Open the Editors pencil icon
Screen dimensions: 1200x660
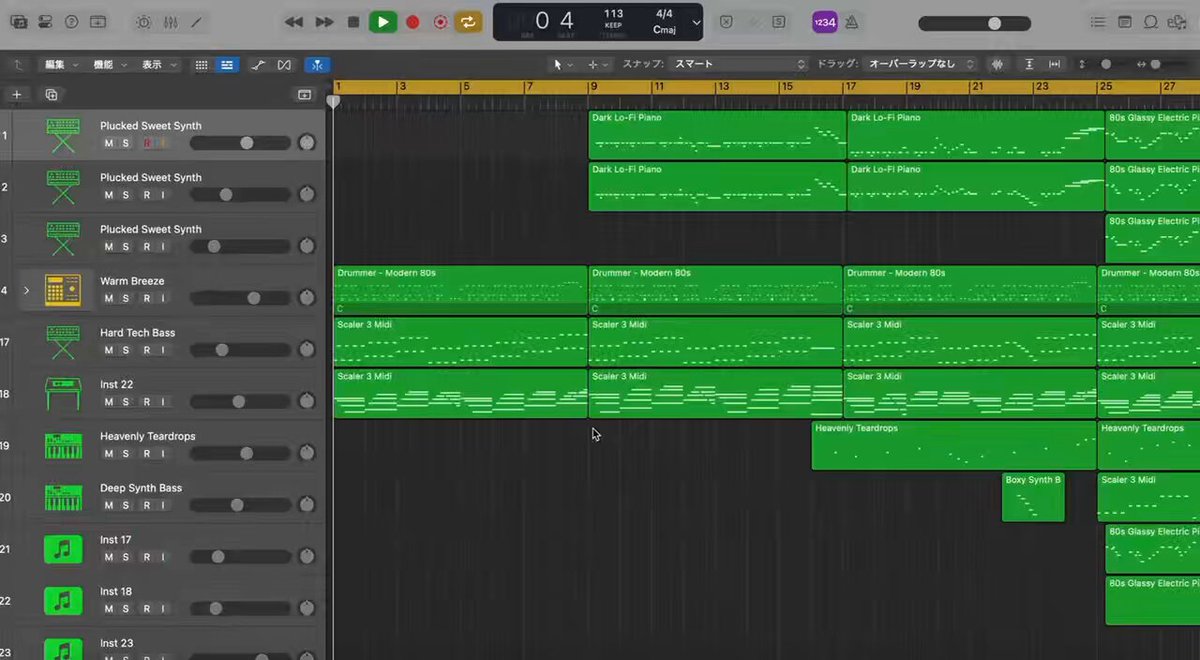tap(196, 22)
